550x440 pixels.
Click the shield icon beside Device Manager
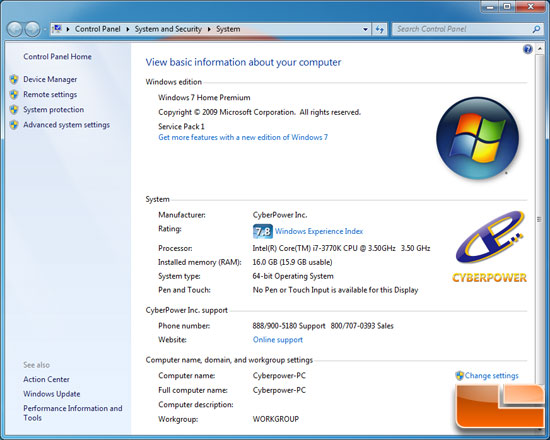tap(14, 79)
